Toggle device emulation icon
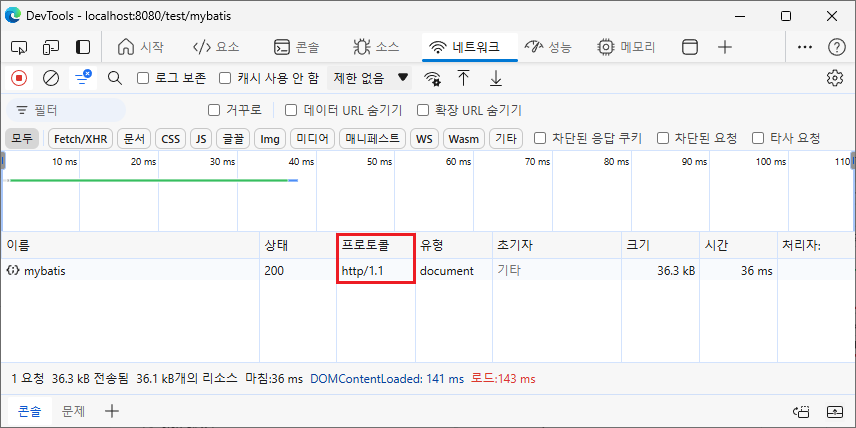 coord(51,47)
